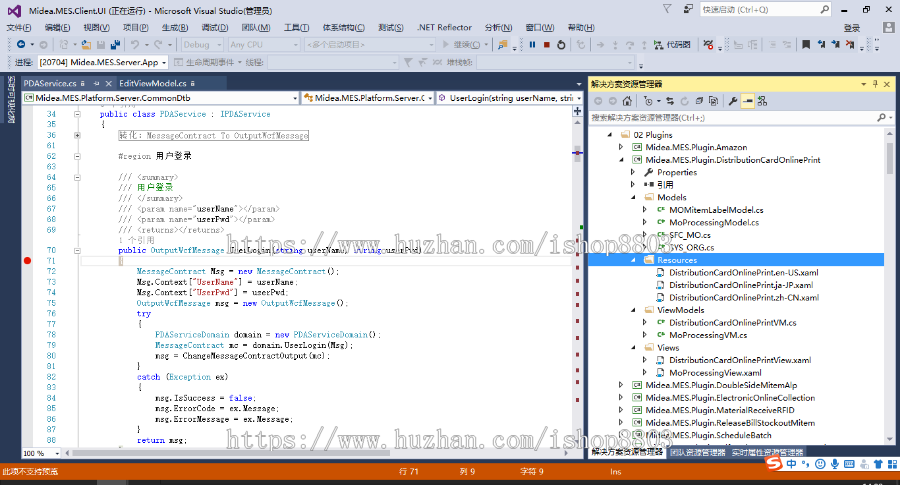Stop debugging with the red stop button
Screen dimensions: 900x485
[x=547, y=45]
